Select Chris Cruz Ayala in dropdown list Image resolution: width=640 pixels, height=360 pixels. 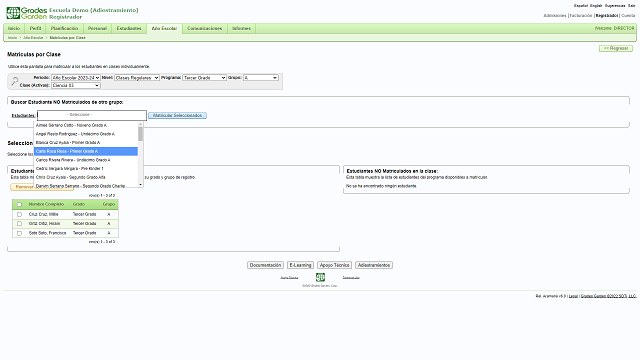(86, 177)
